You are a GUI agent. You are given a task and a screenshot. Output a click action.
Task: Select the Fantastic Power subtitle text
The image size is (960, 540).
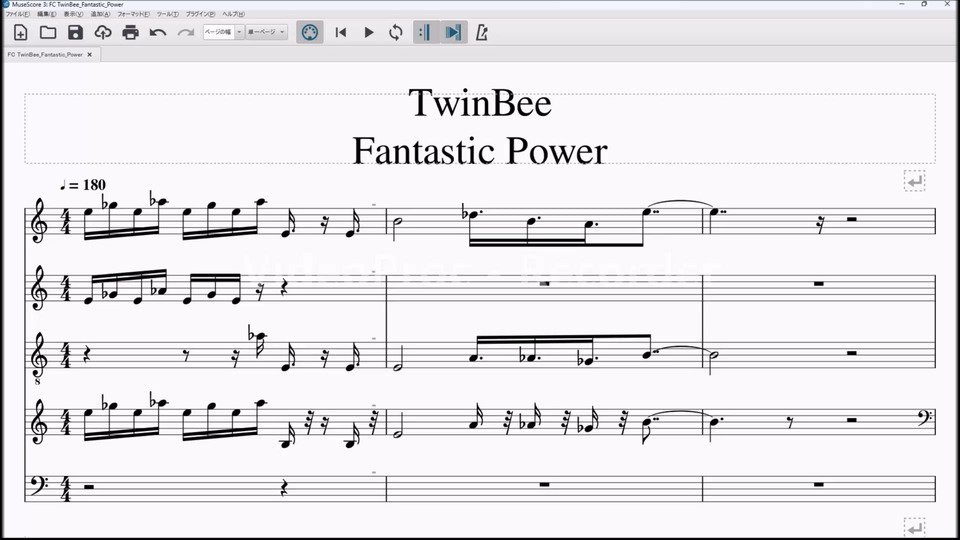pyautogui.click(x=480, y=151)
